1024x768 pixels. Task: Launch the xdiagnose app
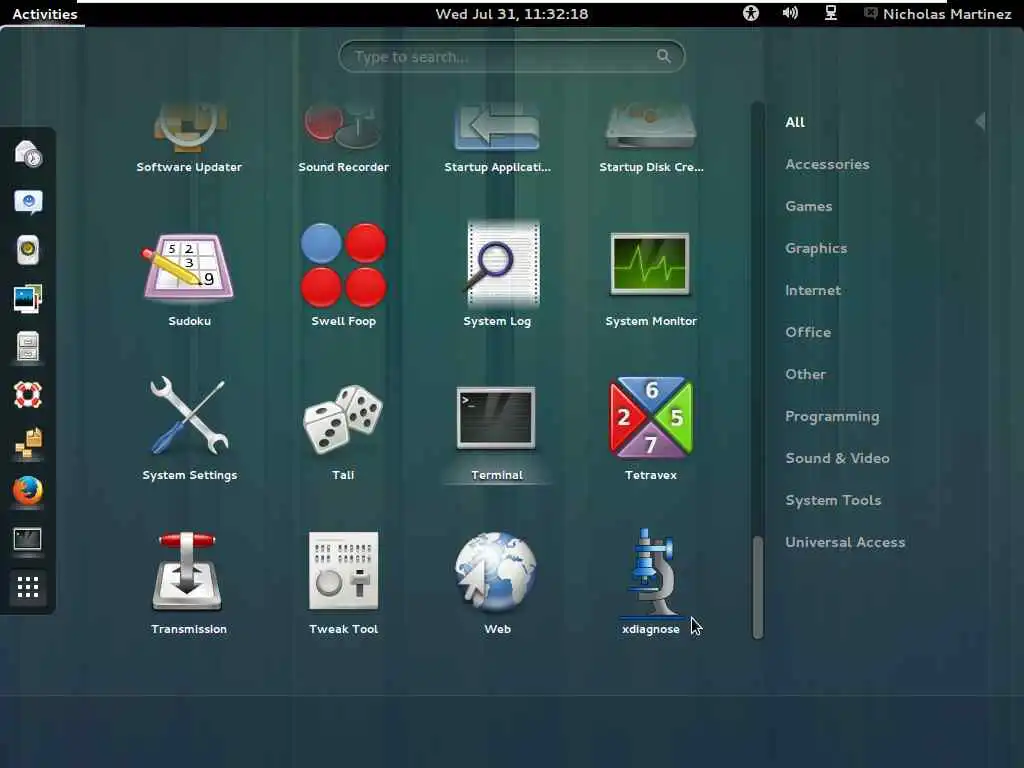point(651,583)
